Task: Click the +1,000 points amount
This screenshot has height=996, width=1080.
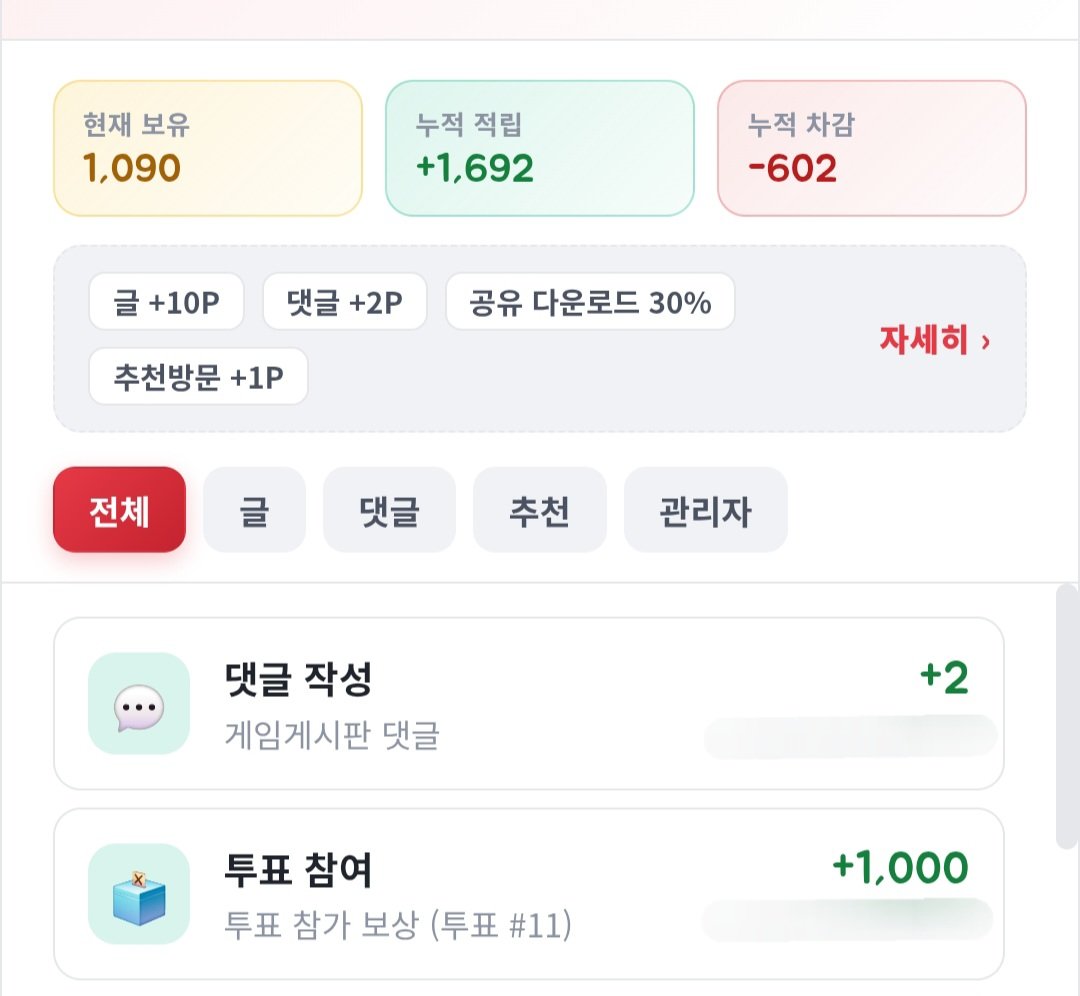Action: coord(900,867)
